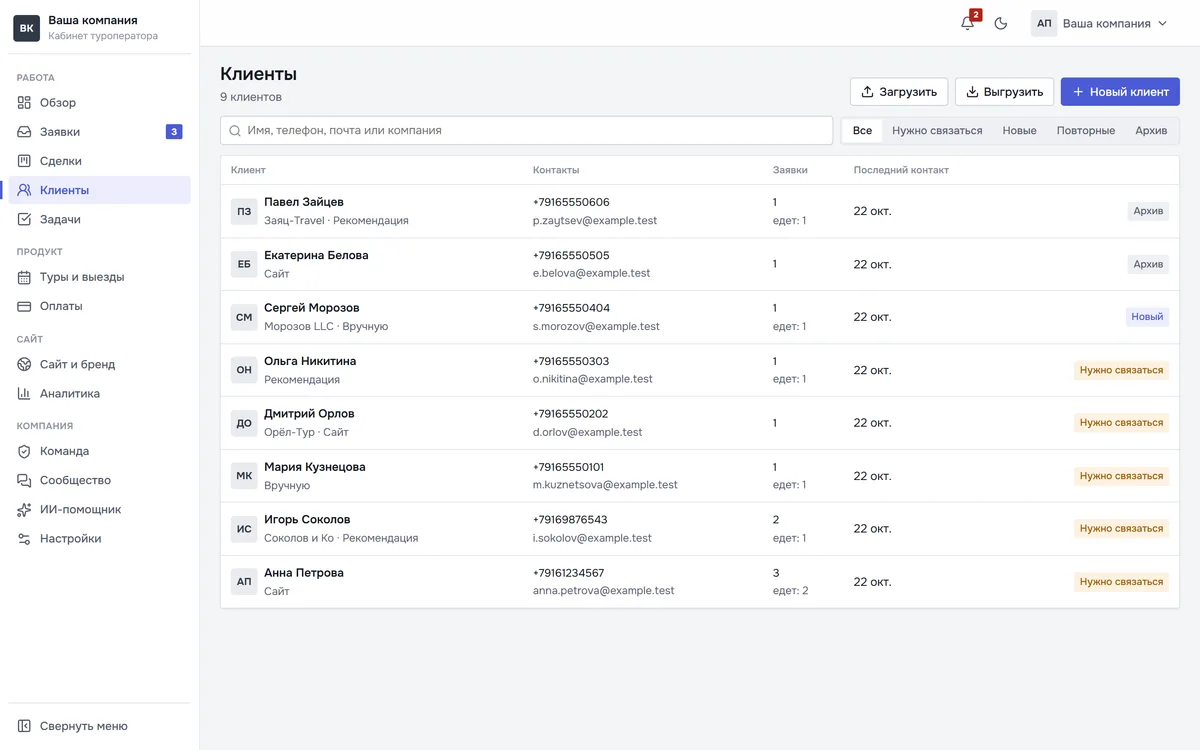The image size is (1200, 750).
Task: Click phone number +79165550101
Action: click(570, 467)
